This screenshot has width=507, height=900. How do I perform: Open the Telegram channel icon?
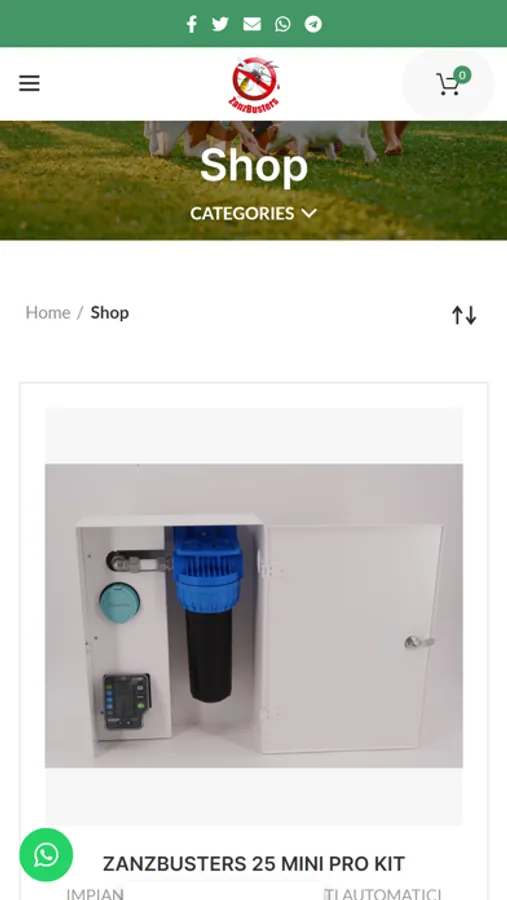(x=313, y=24)
